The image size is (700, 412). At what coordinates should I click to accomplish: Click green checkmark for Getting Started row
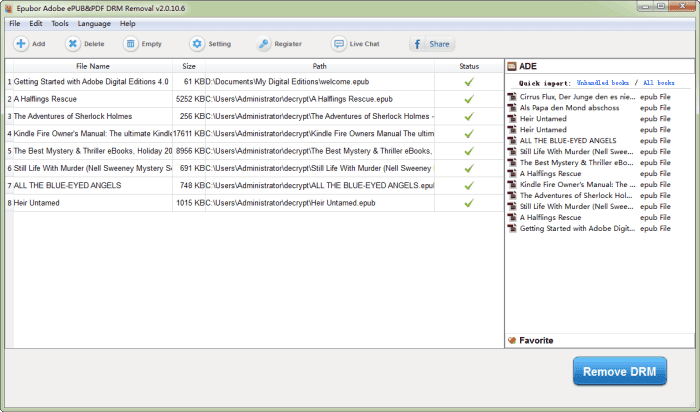(x=469, y=82)
